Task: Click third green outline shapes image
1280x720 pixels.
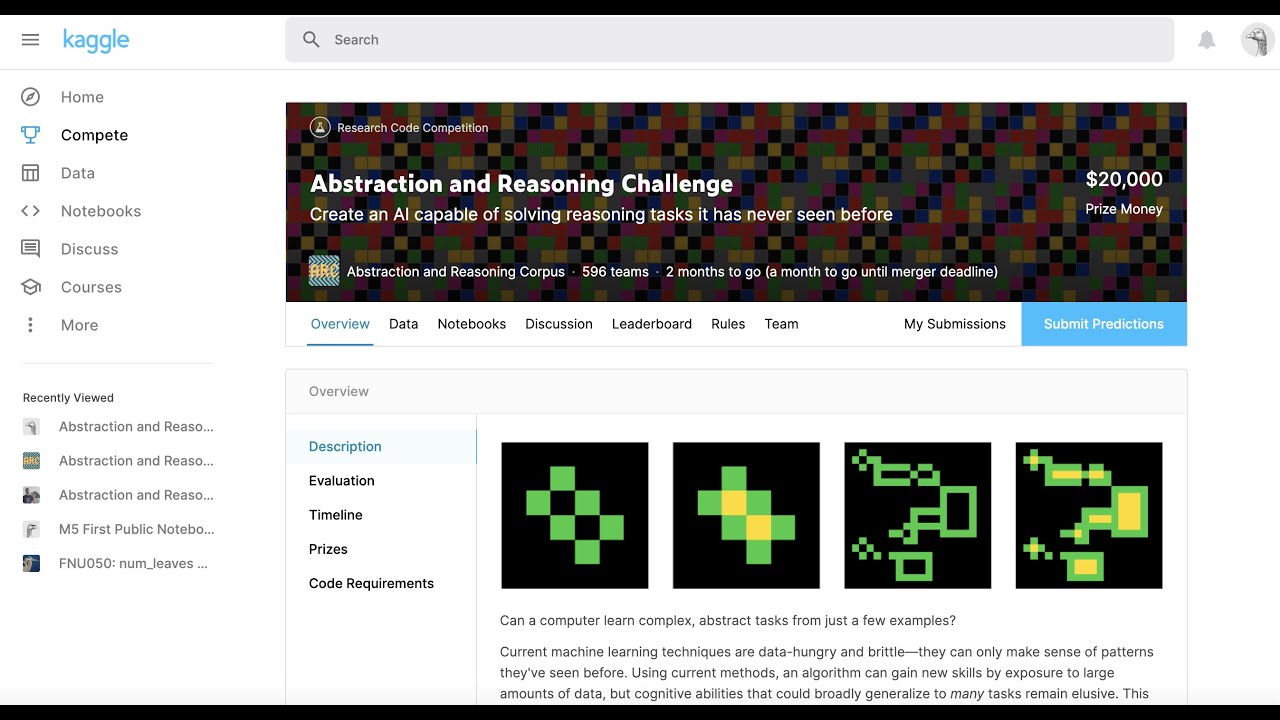Action: (918, 516)
